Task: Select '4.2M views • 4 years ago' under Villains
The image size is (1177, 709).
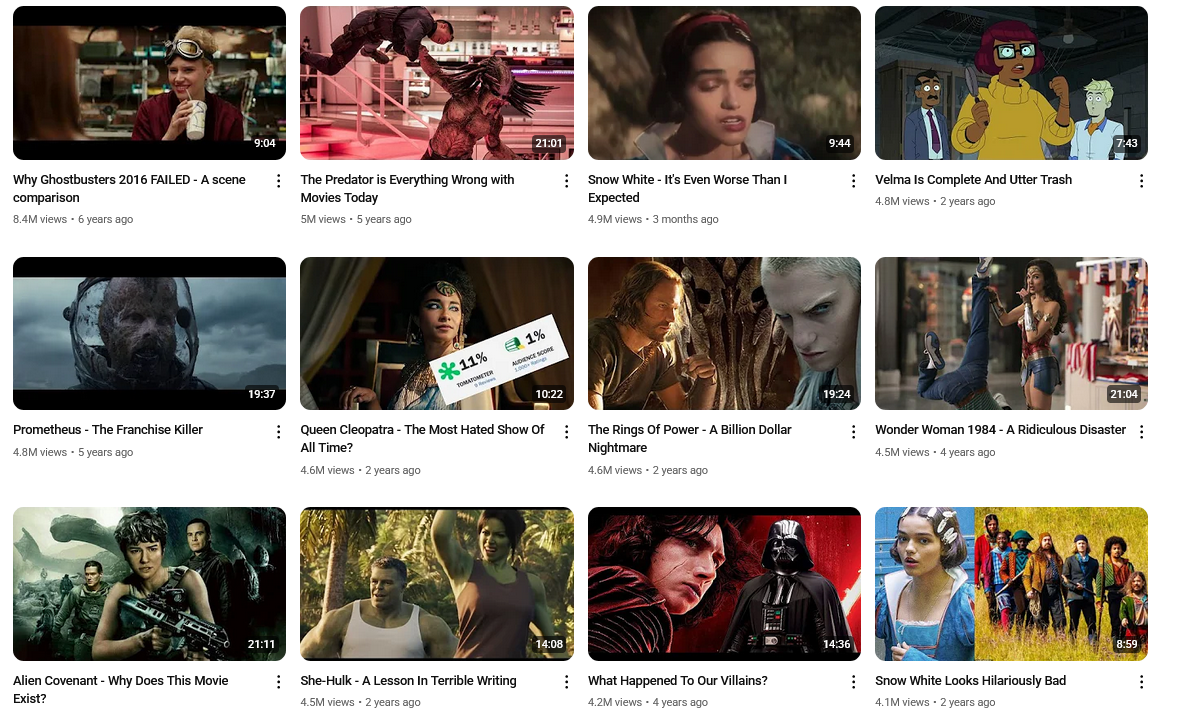Action: point(648,702)
